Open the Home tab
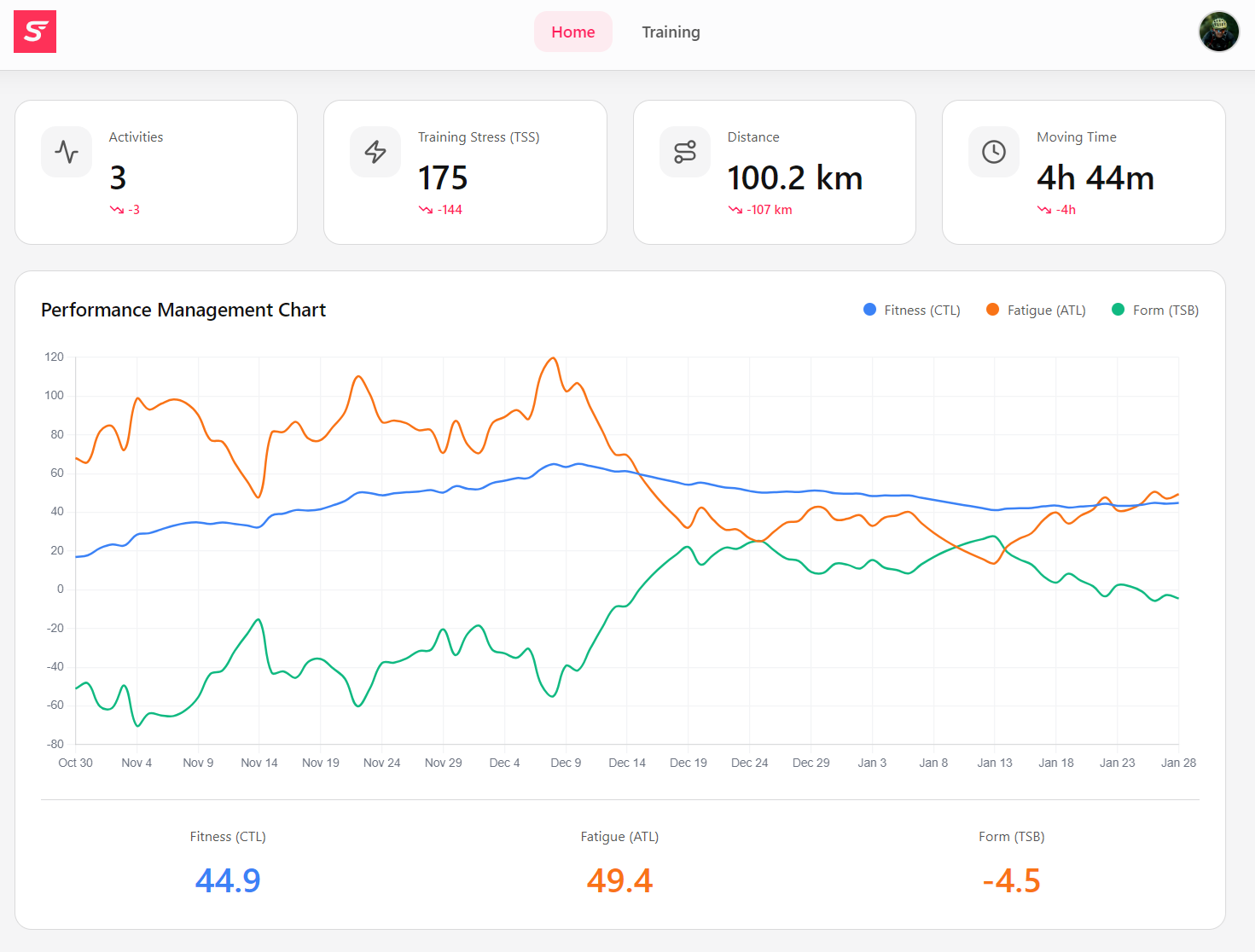The height and width of the screenshot is (952, 1255). point(572,32)
